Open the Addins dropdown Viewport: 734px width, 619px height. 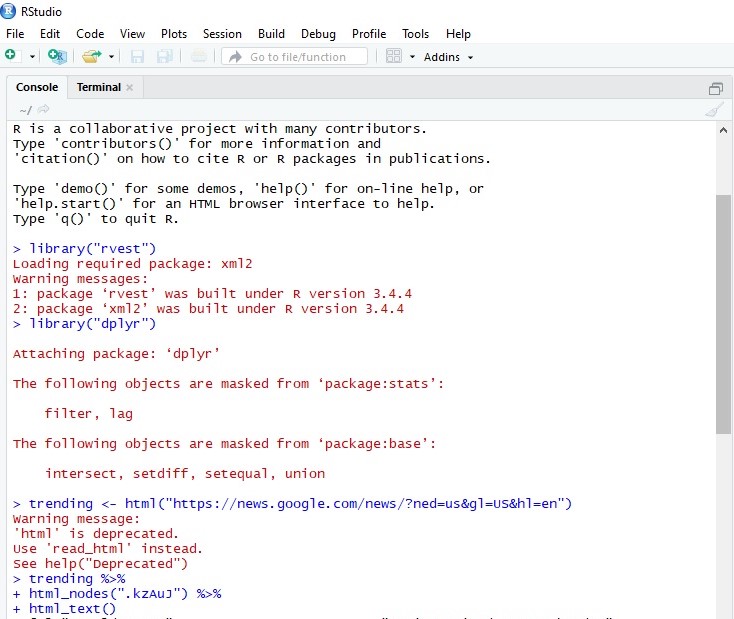448,57
